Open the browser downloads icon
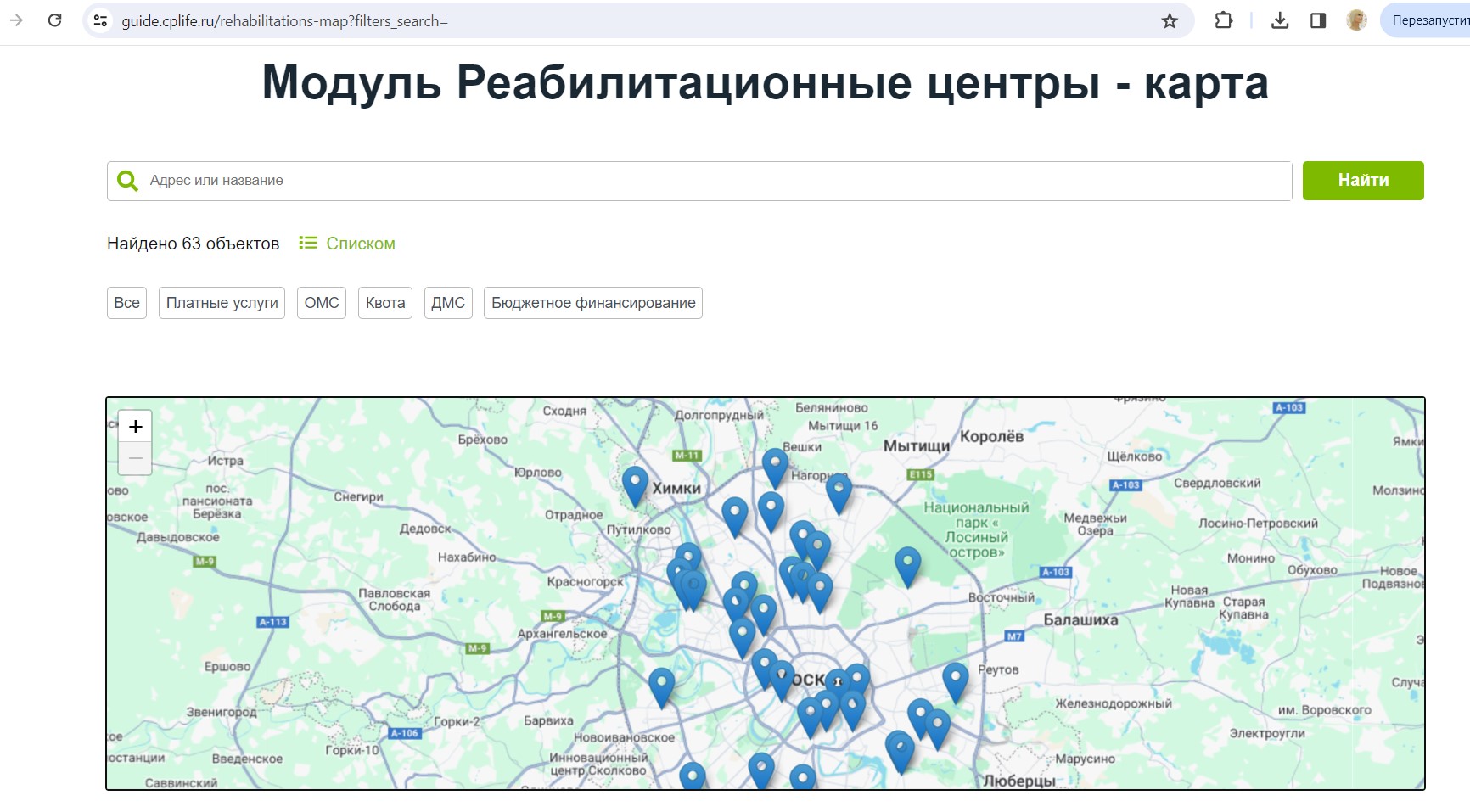1470x812 pixels. tap(1280, 20)
